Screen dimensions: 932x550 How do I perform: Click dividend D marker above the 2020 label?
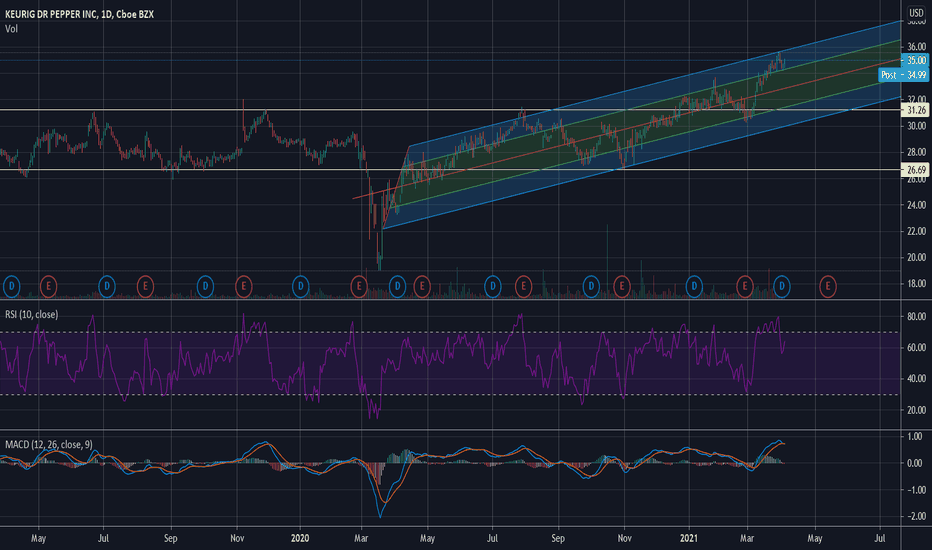[301, 287]
